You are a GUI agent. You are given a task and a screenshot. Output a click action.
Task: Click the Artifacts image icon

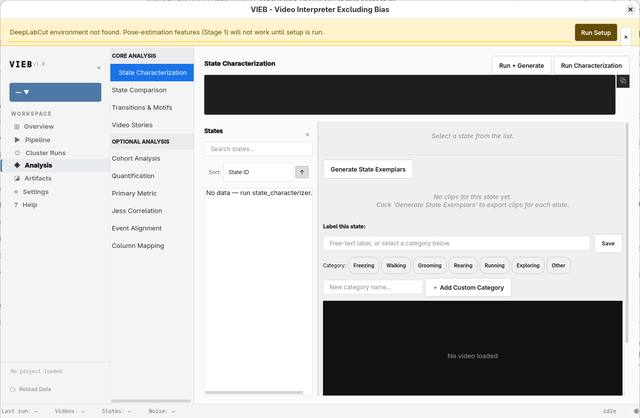17,178
